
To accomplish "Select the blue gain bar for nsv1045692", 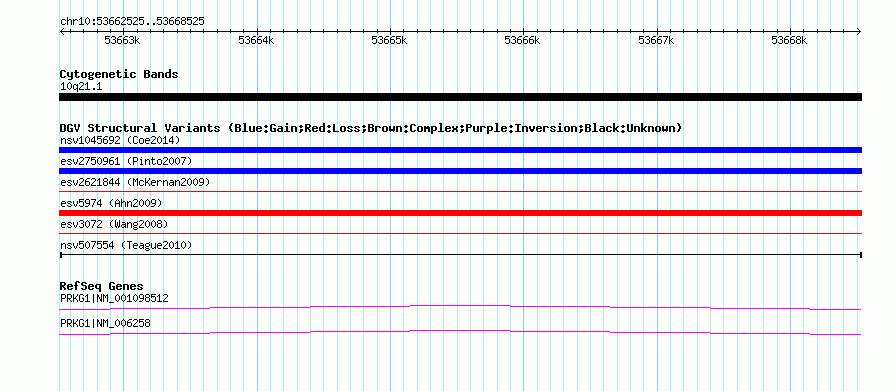I will [460, 150].
